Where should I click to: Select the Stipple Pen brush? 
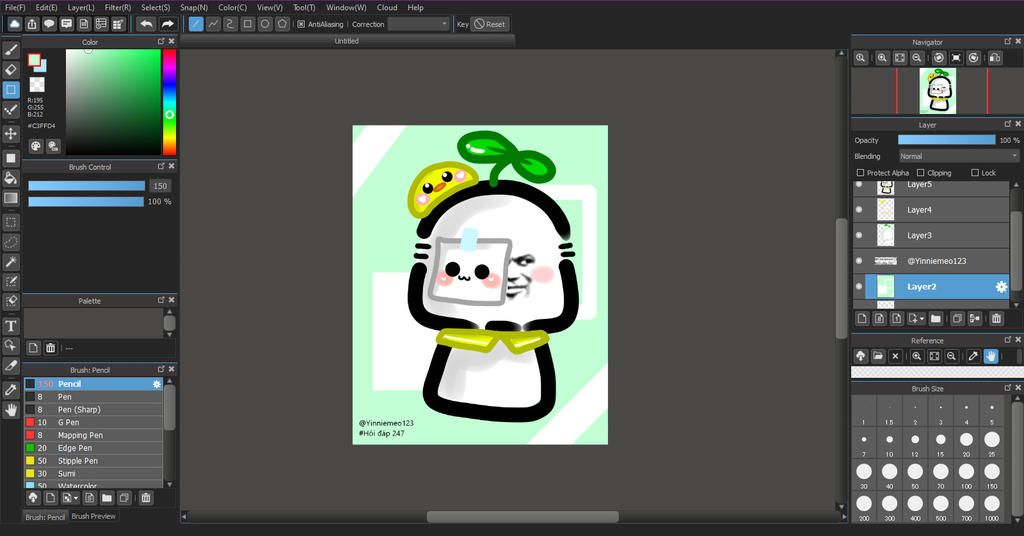click(x=93, y=460)
